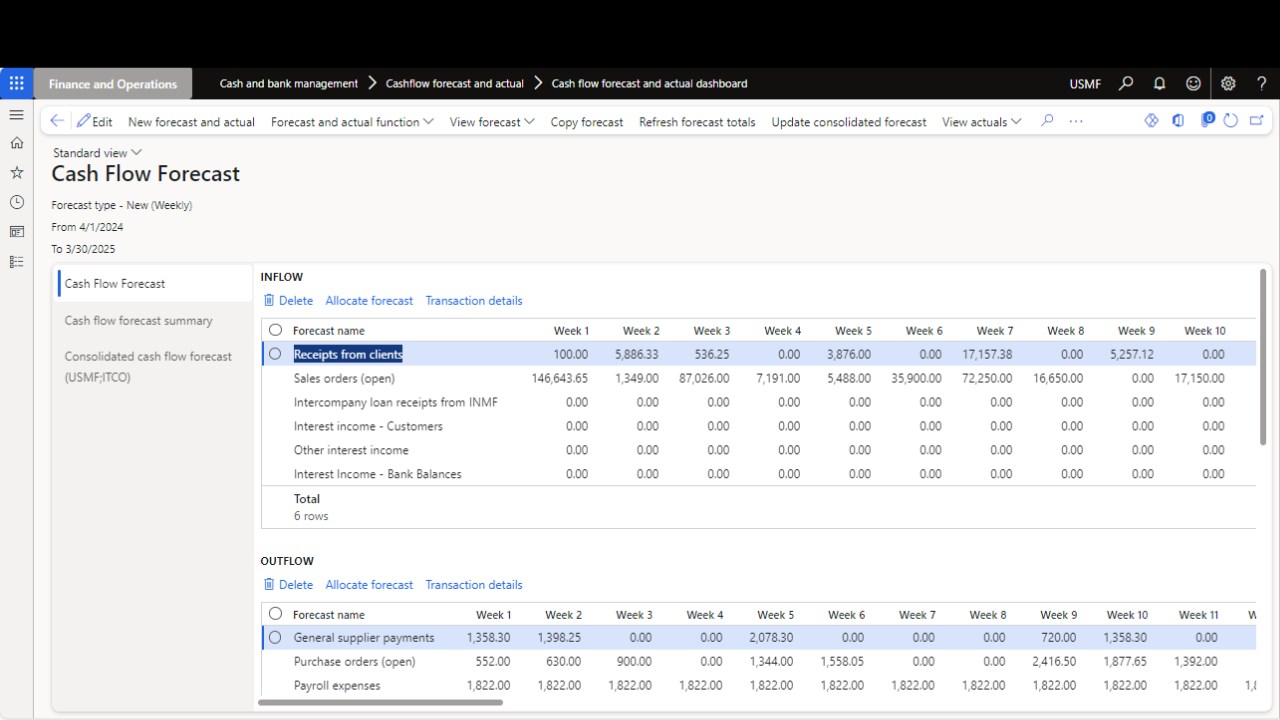
Task: Select the Receipts from clients row radio
Action: coord(275,354)
